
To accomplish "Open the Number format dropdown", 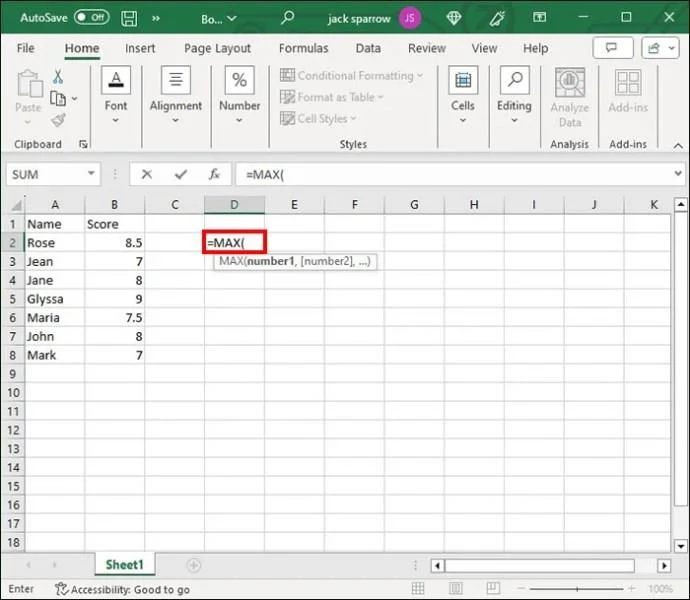I will tap(240, 96).
